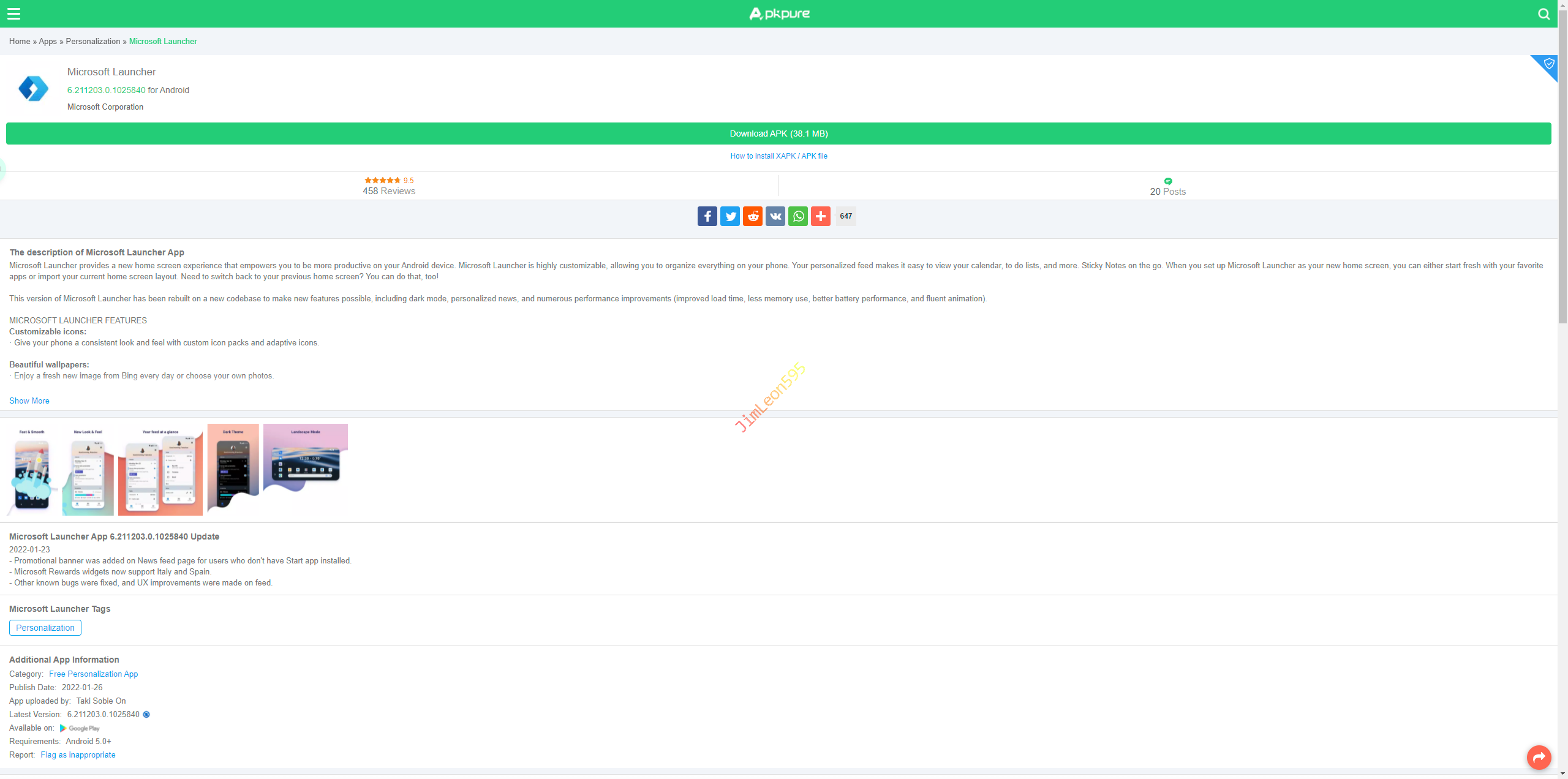Click the Download APK button
1568x779 pixels.
[778, 134]
